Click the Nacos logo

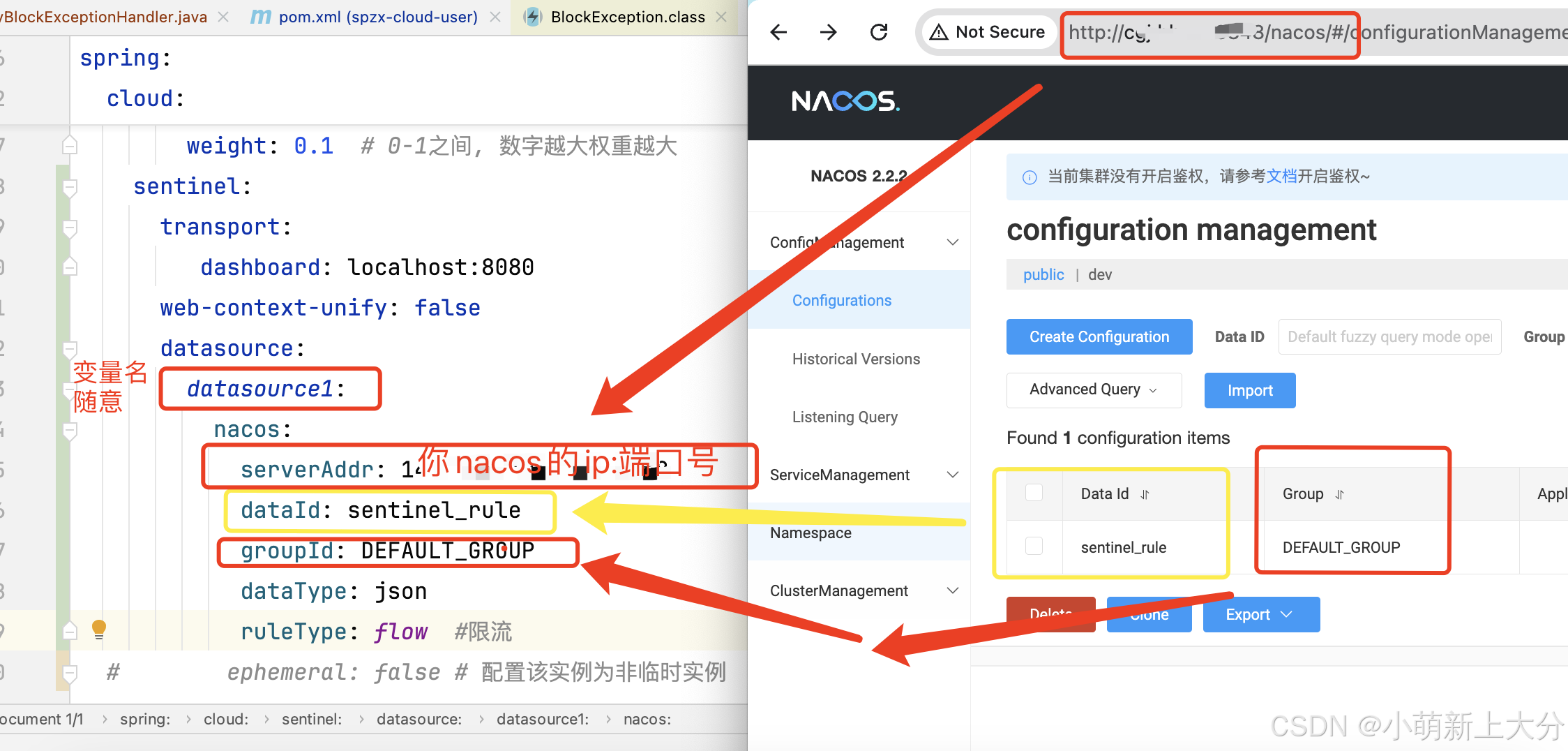pos(845,102)
